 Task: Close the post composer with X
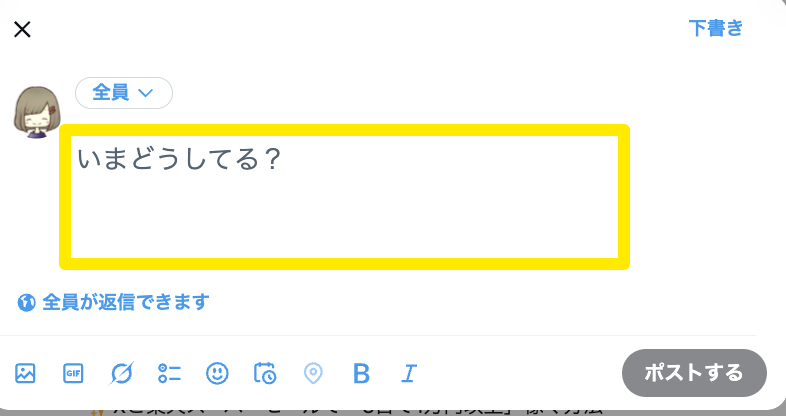tap(22, 29)
